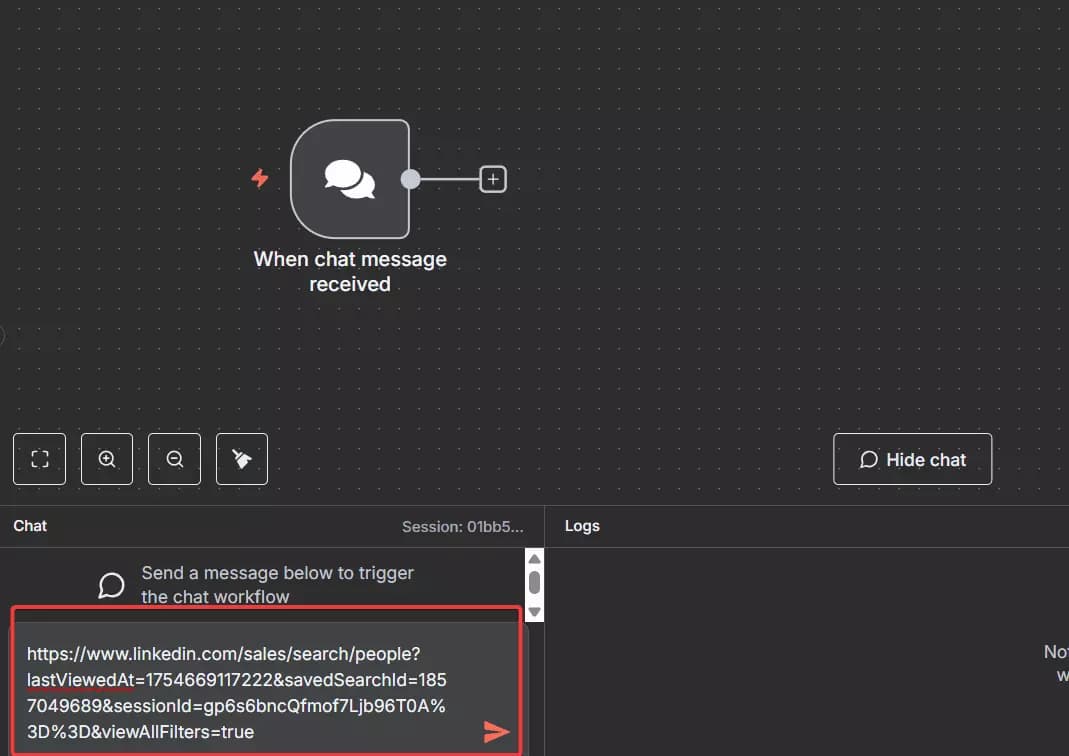This screenshot has height=756, width=1069.
Task: Switch to the Logs panel
Action: coord(583,525)
